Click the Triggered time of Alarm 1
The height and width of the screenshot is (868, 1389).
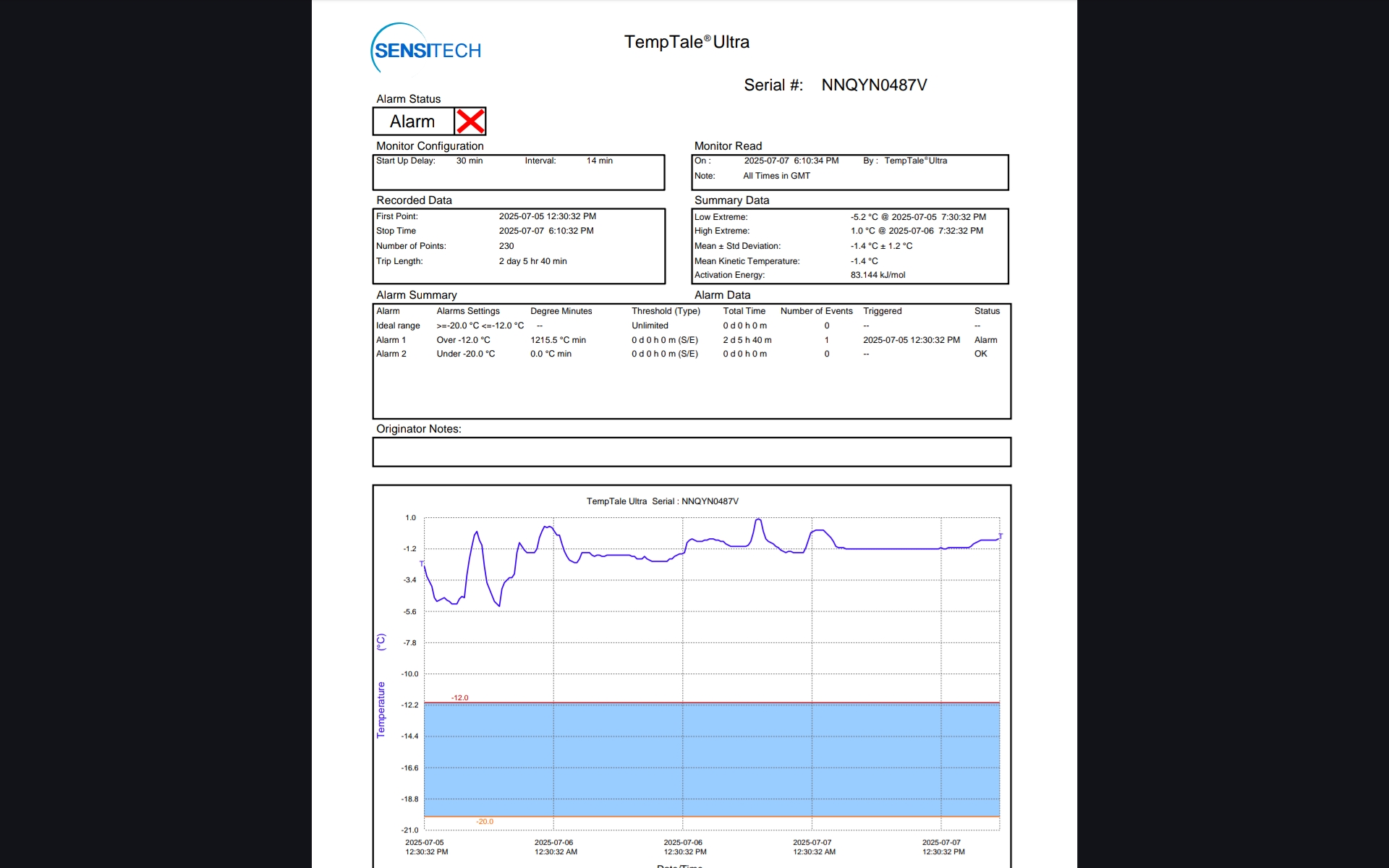pos(911,340)
